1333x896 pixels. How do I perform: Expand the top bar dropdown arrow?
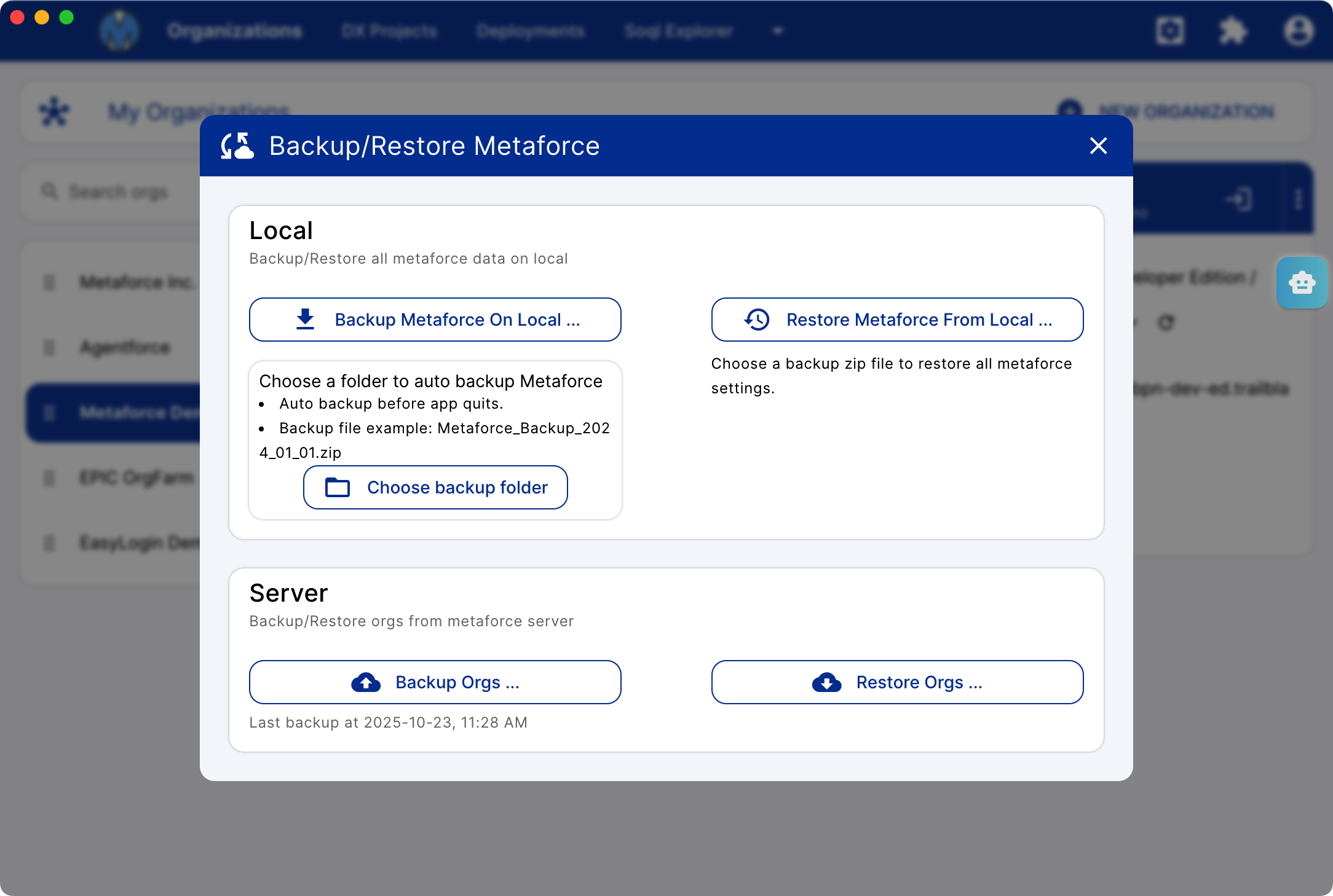pos(778,31)
